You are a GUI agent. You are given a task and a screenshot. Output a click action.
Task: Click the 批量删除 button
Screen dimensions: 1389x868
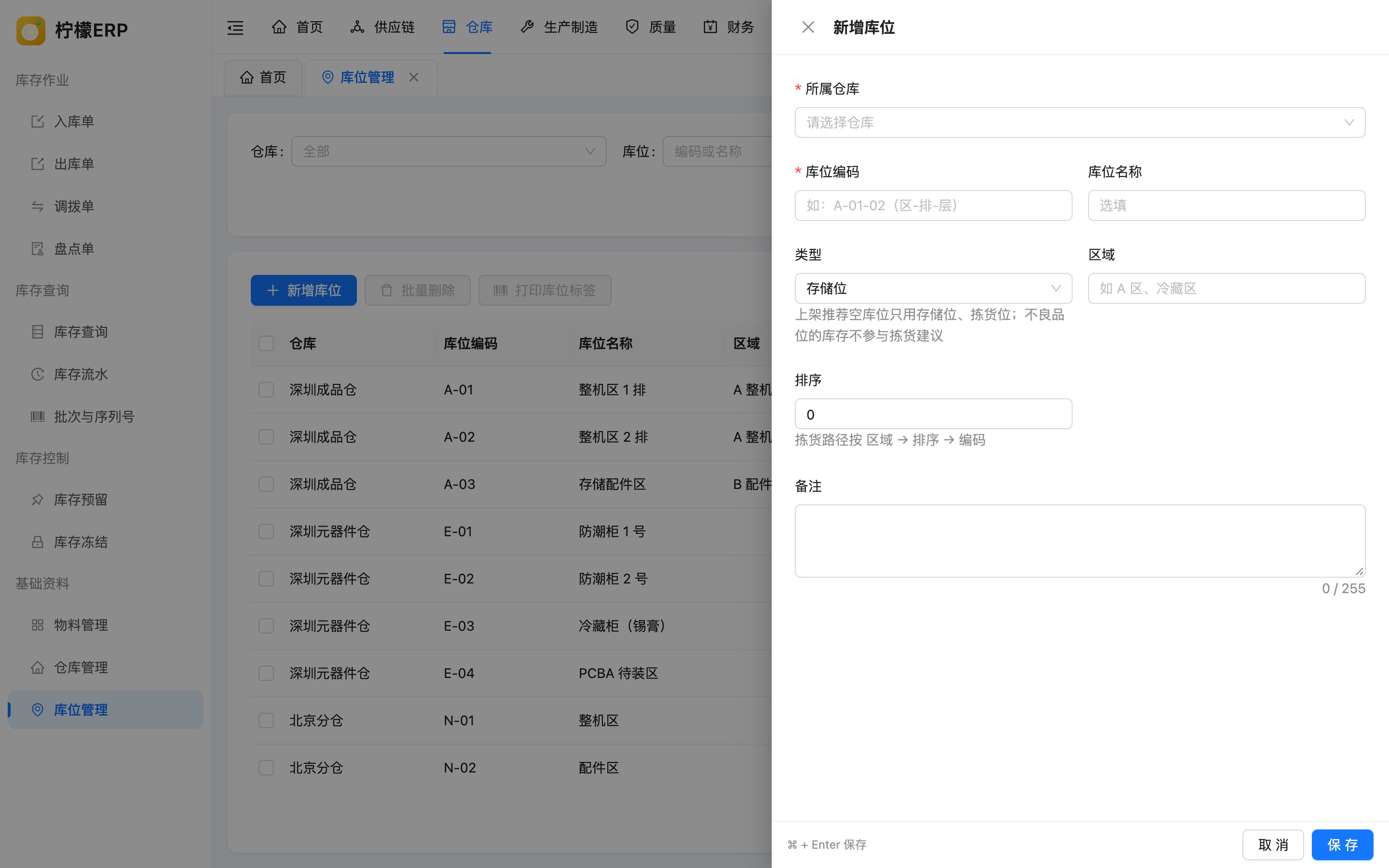tap(417, 290)
